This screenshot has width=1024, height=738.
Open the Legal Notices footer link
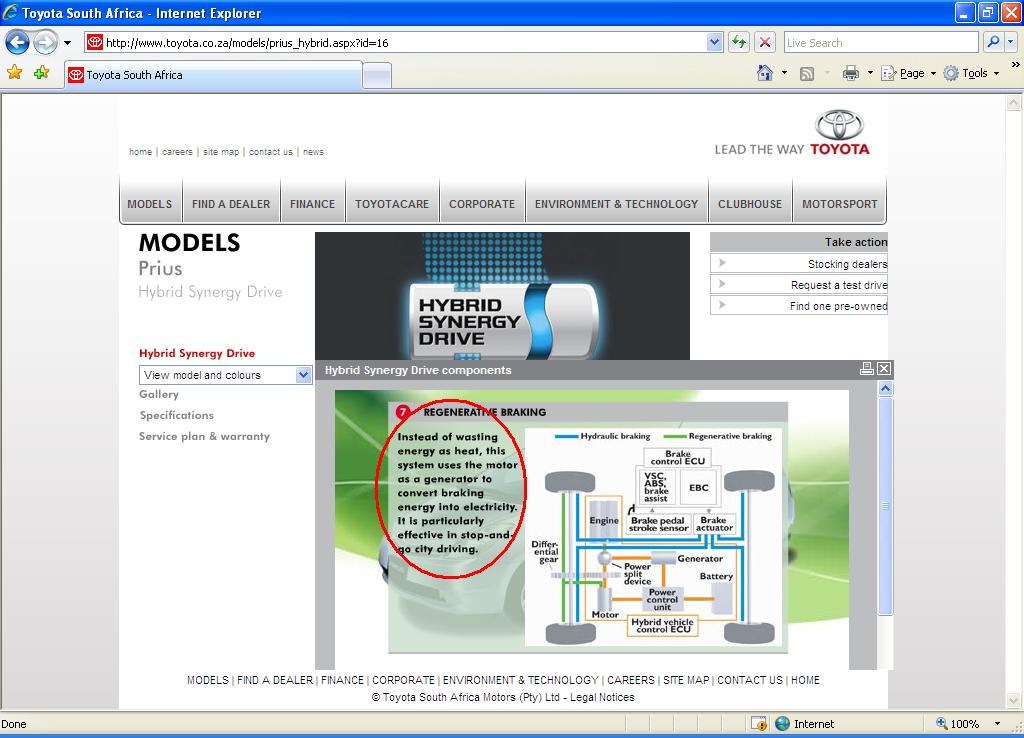pos(602,698)
